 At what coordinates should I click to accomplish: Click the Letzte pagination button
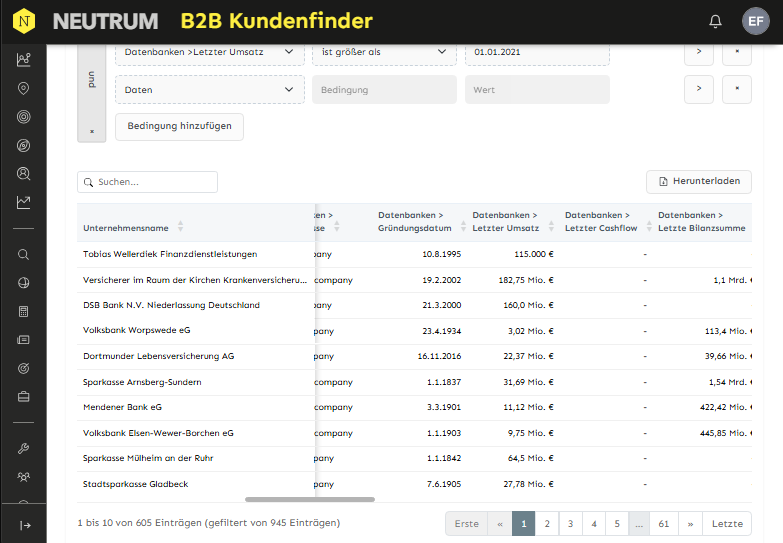tap(727, 524)
